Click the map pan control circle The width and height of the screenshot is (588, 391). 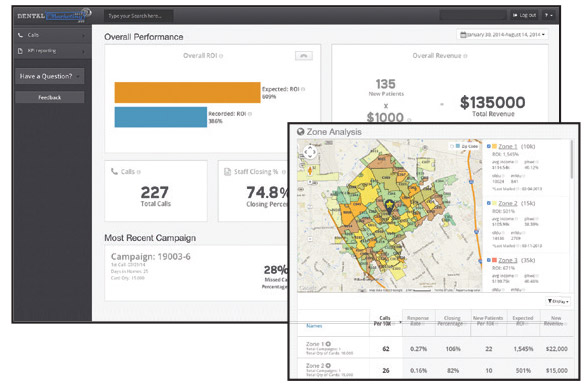pyautogui.click(x=310, y=152)
